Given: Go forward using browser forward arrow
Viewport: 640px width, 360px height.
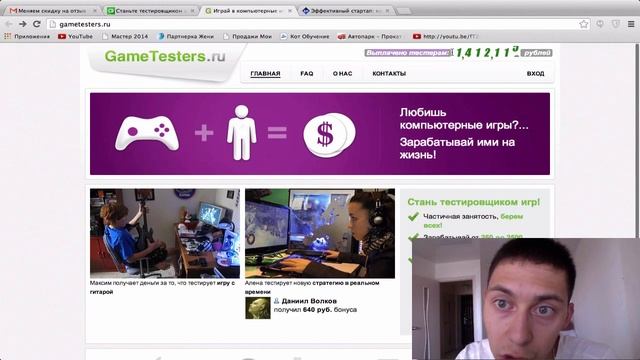Looking at the screenshot, I should coord(23,24).
